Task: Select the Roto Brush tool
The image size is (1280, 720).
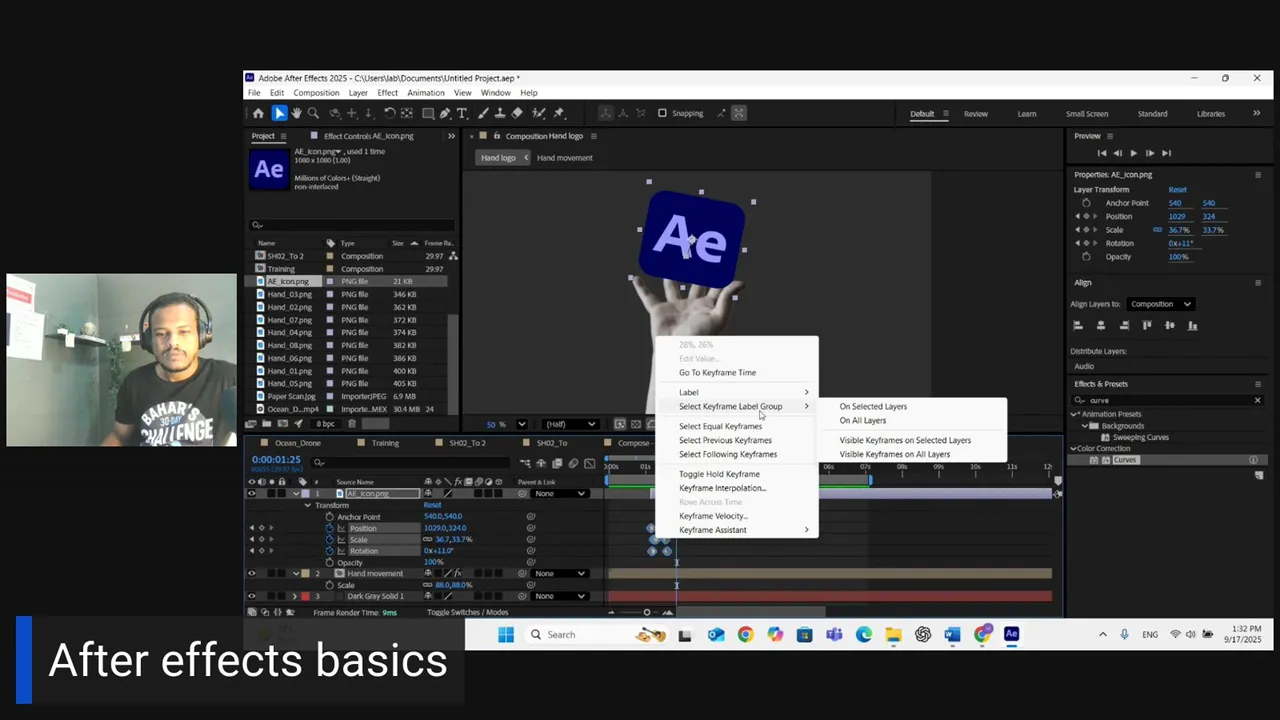Action: pos(538,113)
